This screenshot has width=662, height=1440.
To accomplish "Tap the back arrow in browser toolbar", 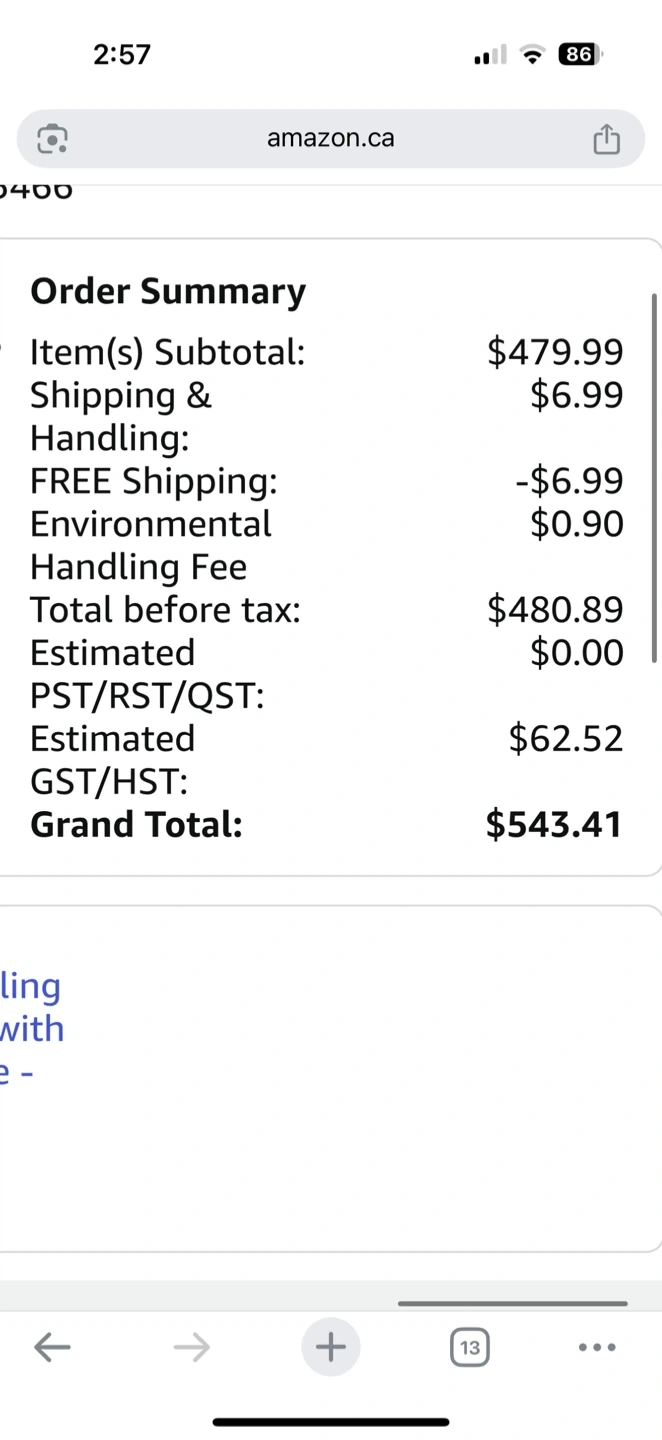I will pos(52,1347).
